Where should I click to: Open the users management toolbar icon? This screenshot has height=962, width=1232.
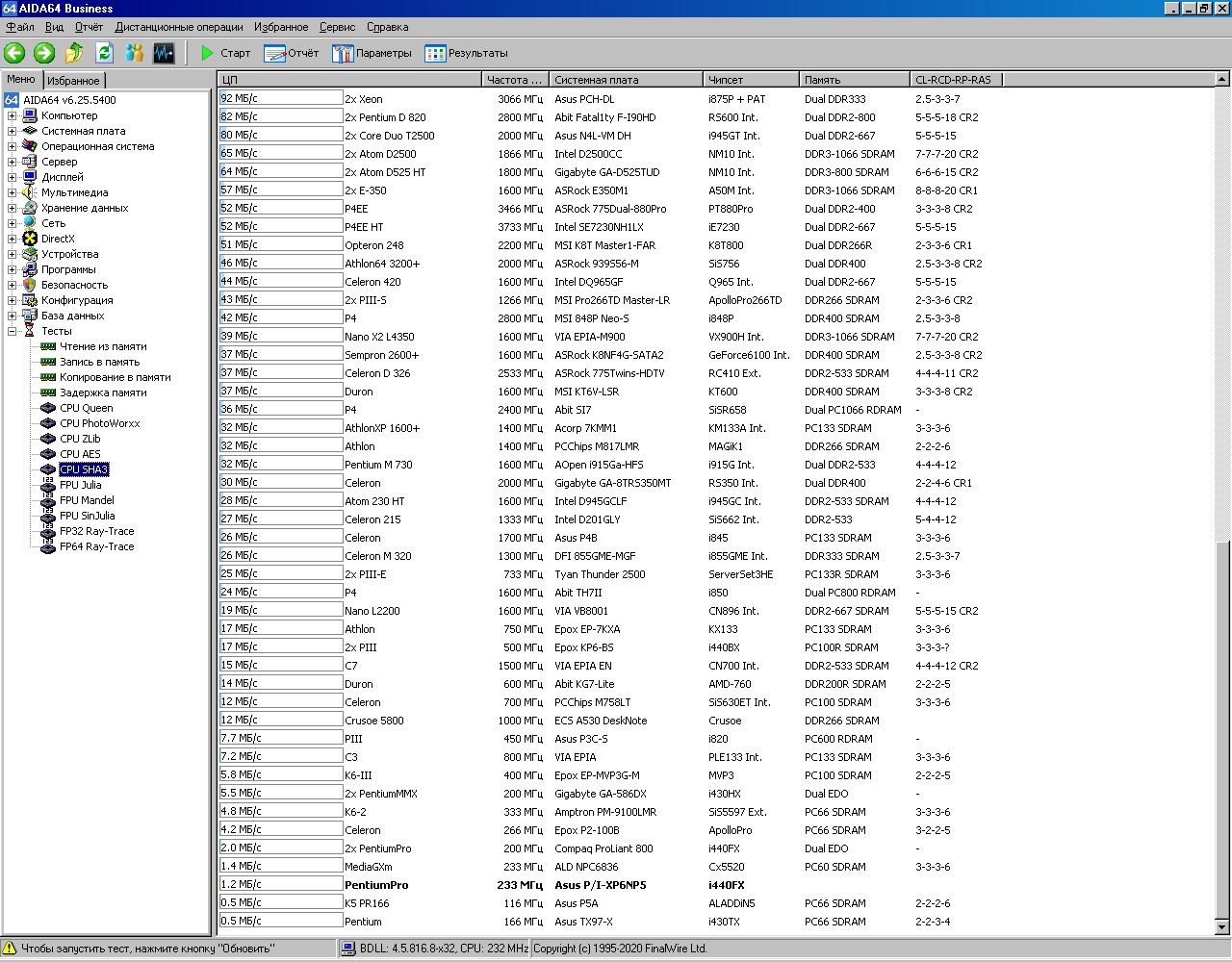point(134,53)
